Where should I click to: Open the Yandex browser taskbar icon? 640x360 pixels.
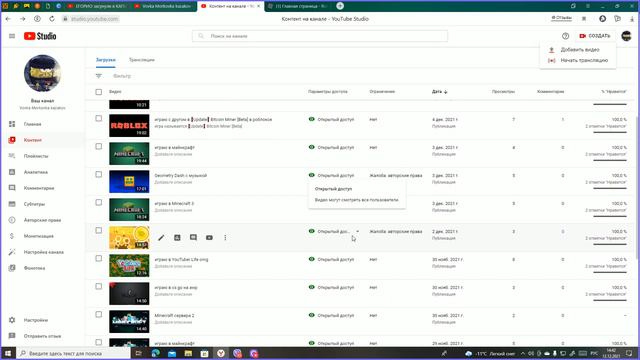tap(221, 353)
